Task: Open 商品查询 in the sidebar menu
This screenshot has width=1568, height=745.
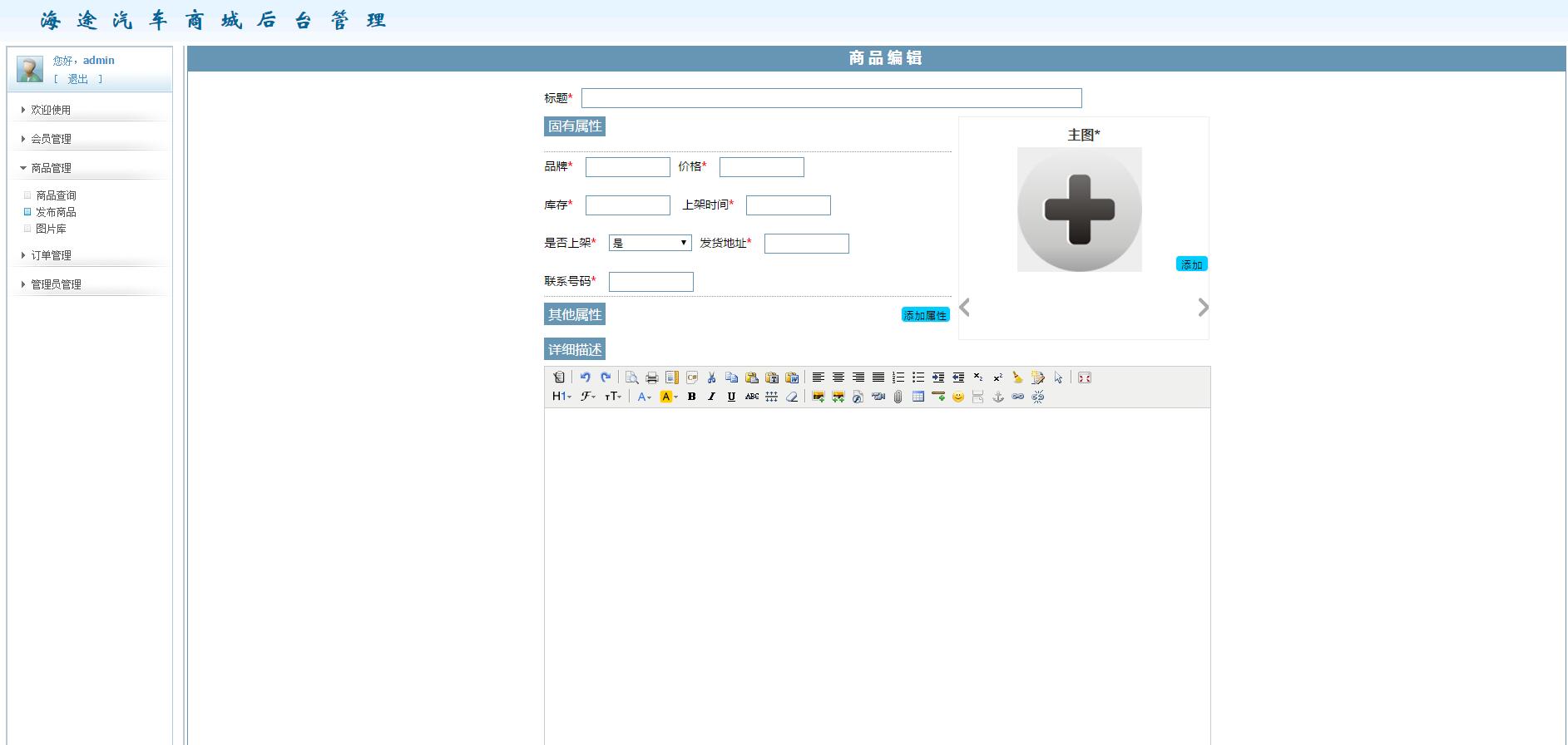Action: point(56,195)
